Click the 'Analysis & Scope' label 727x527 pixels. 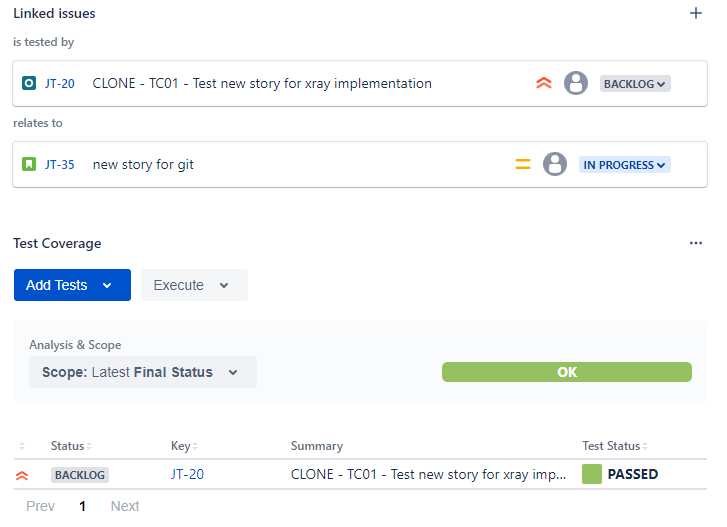click(x=75, y=345)
